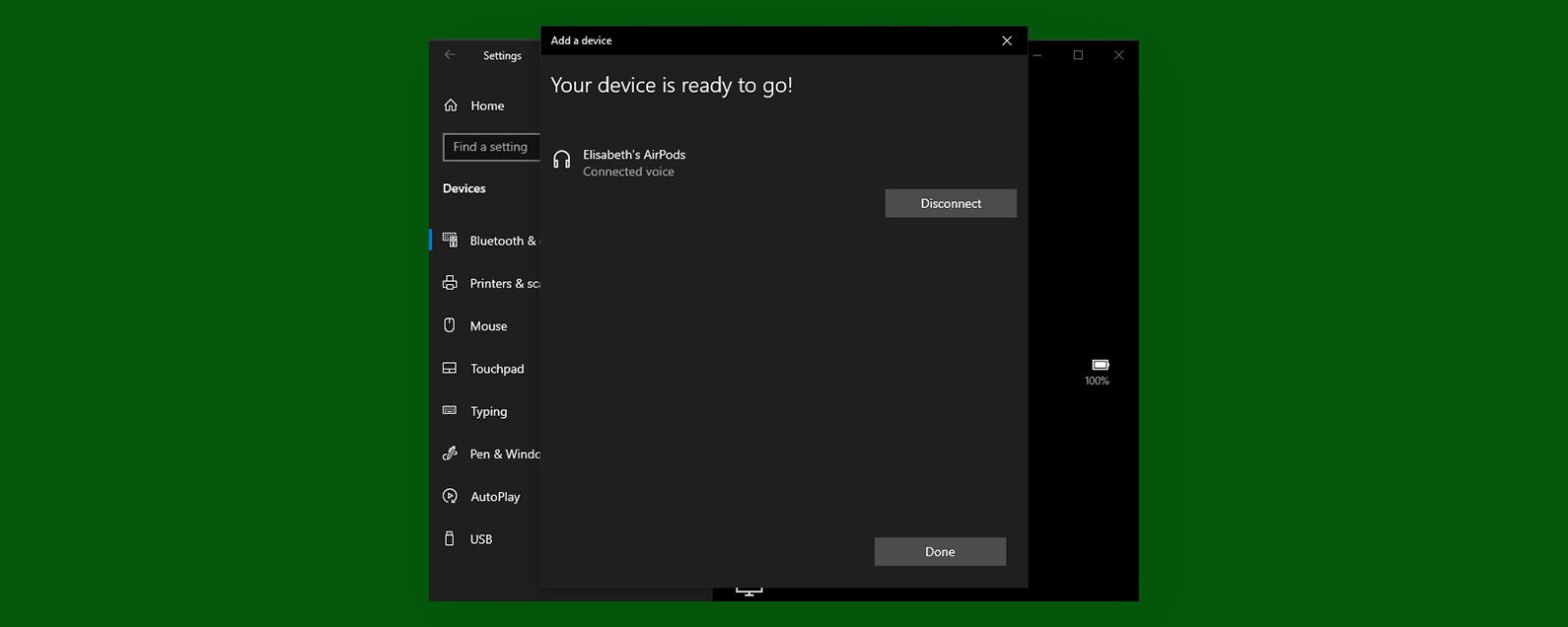
Task: Focus the Find a setting search box
Action: (x=492, y=147)
